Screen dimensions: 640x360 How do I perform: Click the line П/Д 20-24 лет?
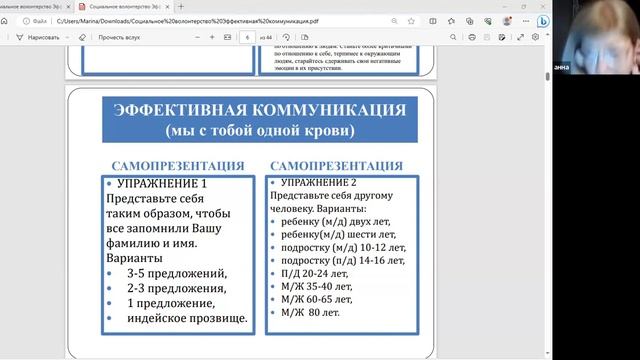[x=315, y=273]
